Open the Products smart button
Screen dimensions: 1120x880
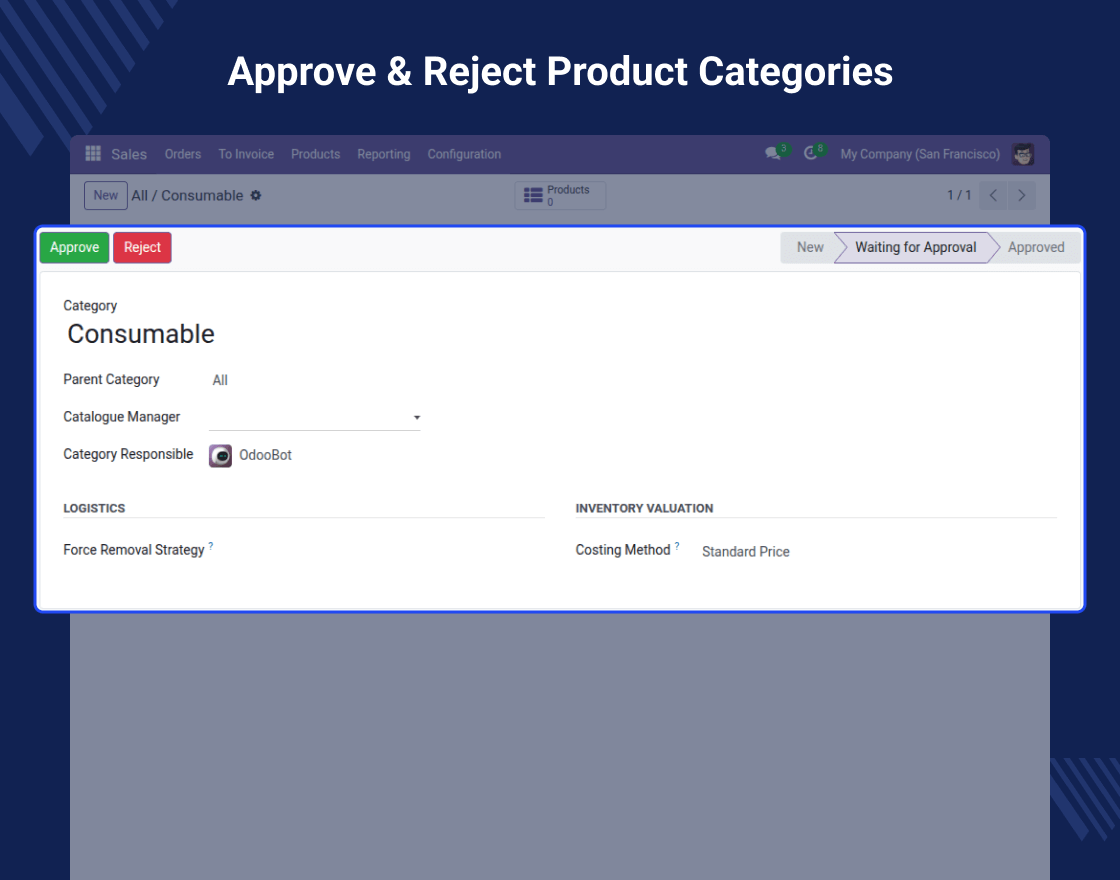pos(560,195)
